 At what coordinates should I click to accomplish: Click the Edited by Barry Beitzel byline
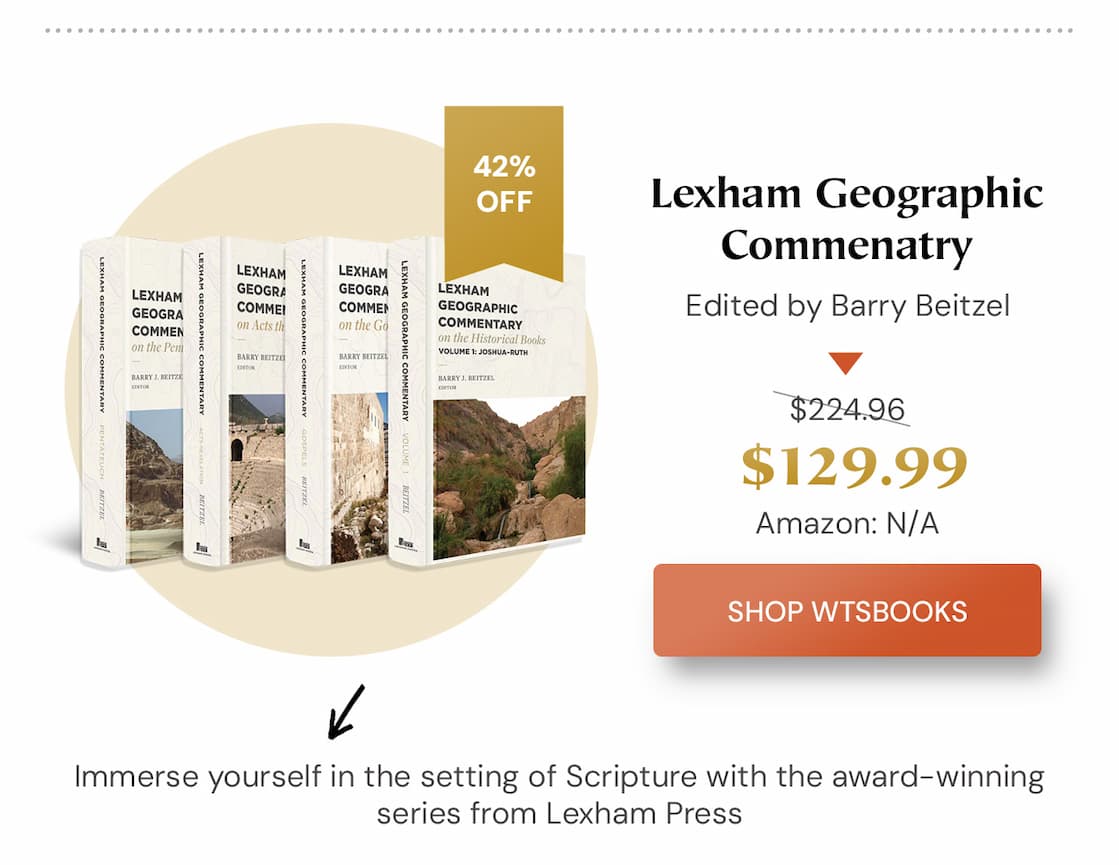pyautogui.click(x=848, y=306)
